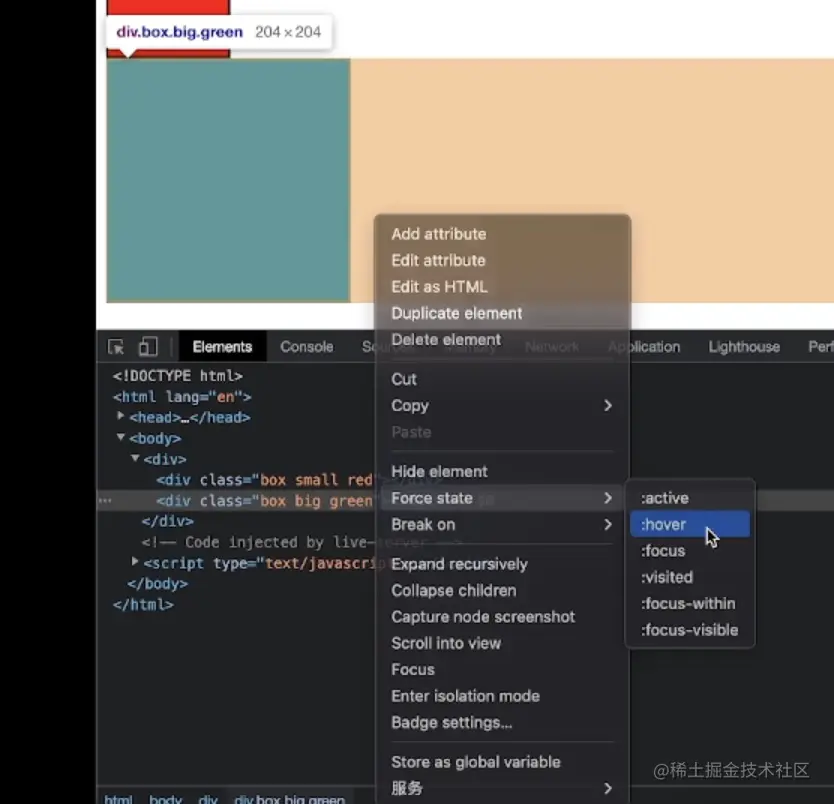This screenshot has height=804, width=834.
Task: Select the DOCTYPE html line
Action: tap(178, 376)
